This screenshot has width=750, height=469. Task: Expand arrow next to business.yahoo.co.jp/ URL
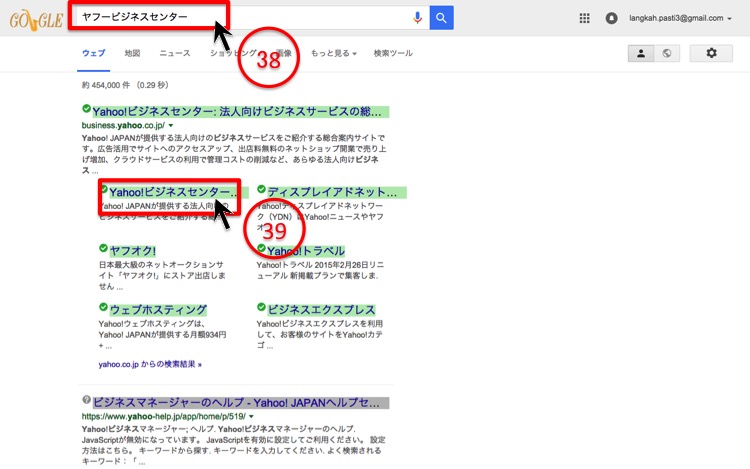[x=171, y=126]
